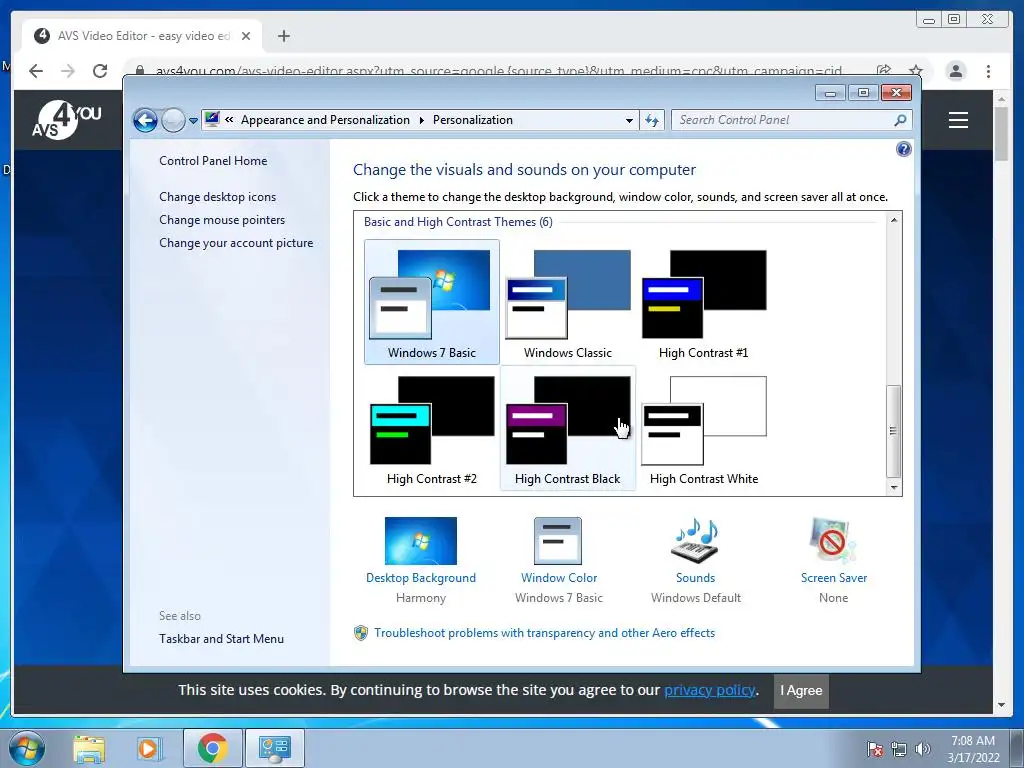Click the AVS Video Editor browser tab
The width and height of the screenshot is (1024, 768).
point(142,36)
